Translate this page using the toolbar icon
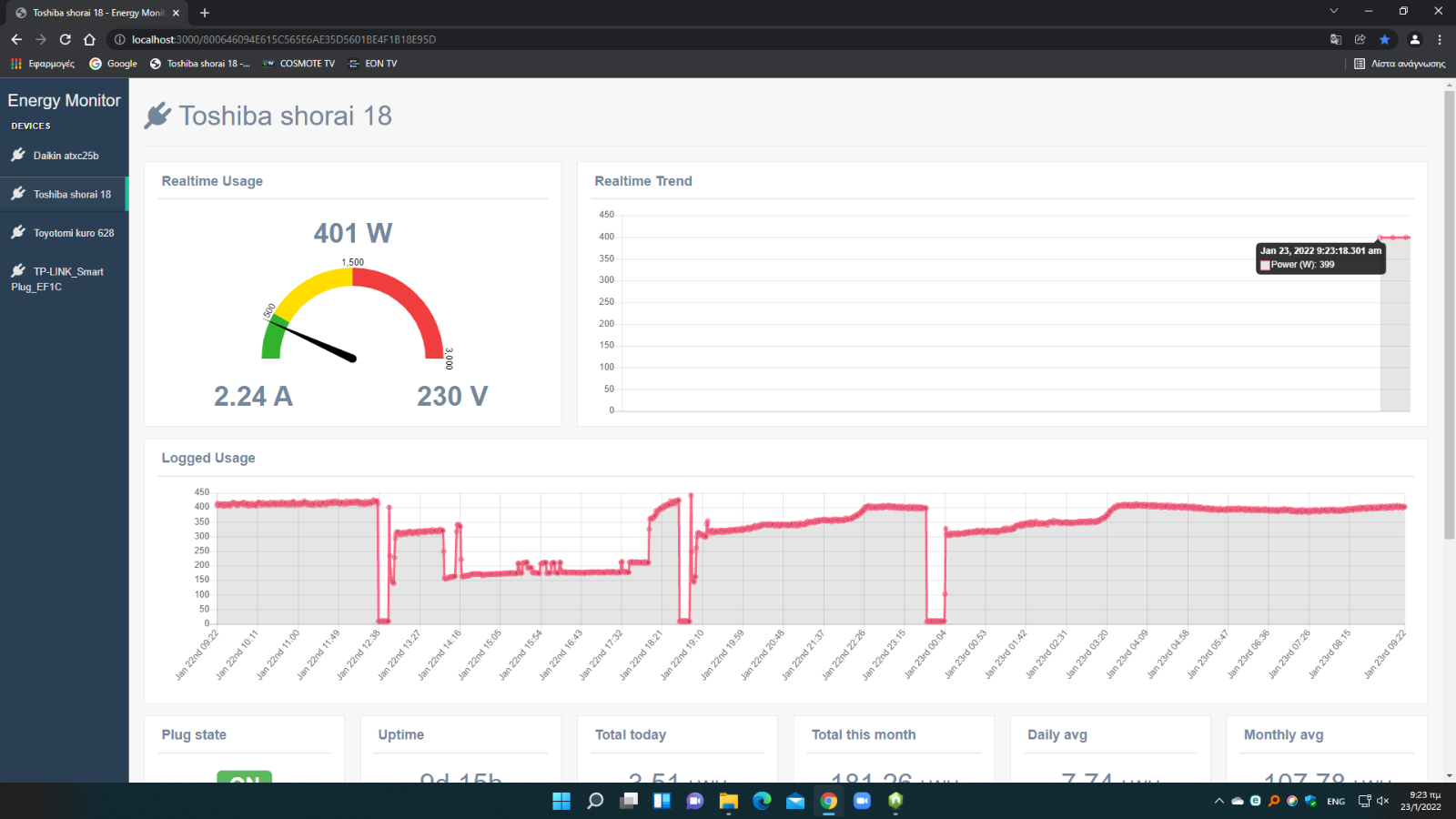The width and height of the screenshot is (1456, 819). pyautogui.click(x=1336, y=39)
